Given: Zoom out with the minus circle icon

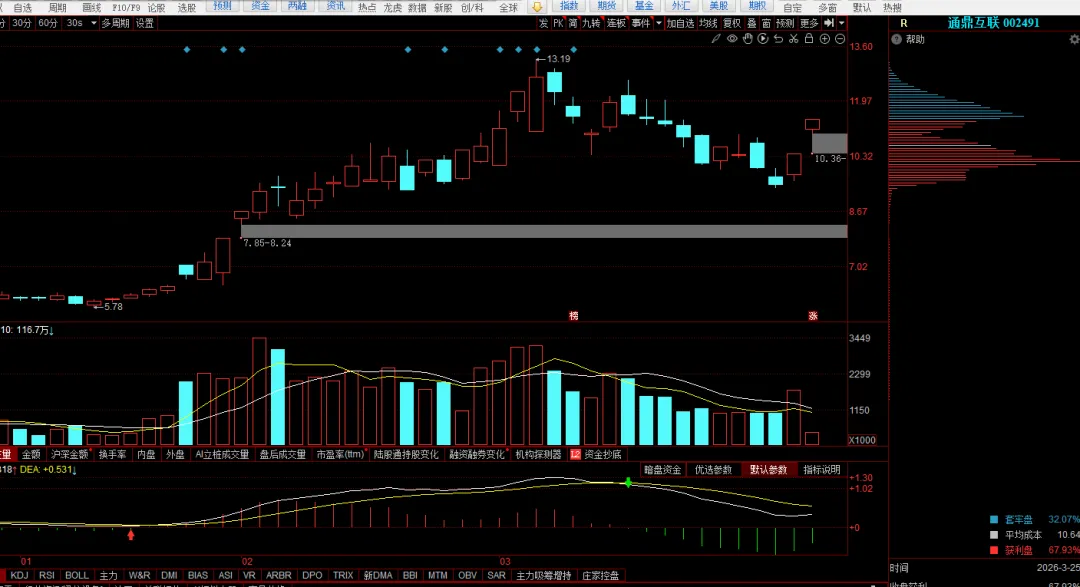Looking at the screenshot, I should click(x=840, y=39).
